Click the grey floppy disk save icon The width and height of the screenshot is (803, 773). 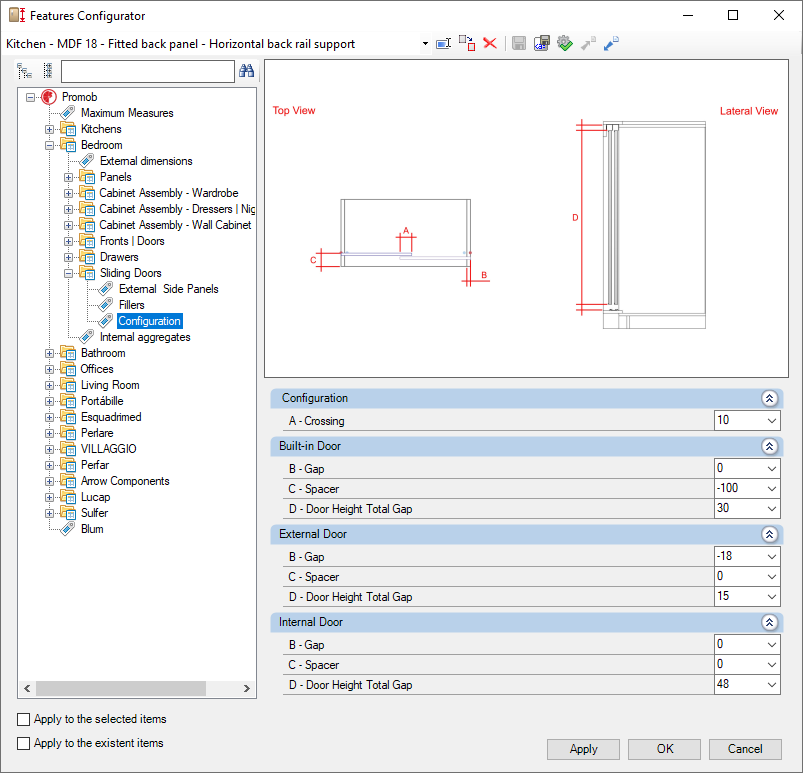[x=519, y=44]
